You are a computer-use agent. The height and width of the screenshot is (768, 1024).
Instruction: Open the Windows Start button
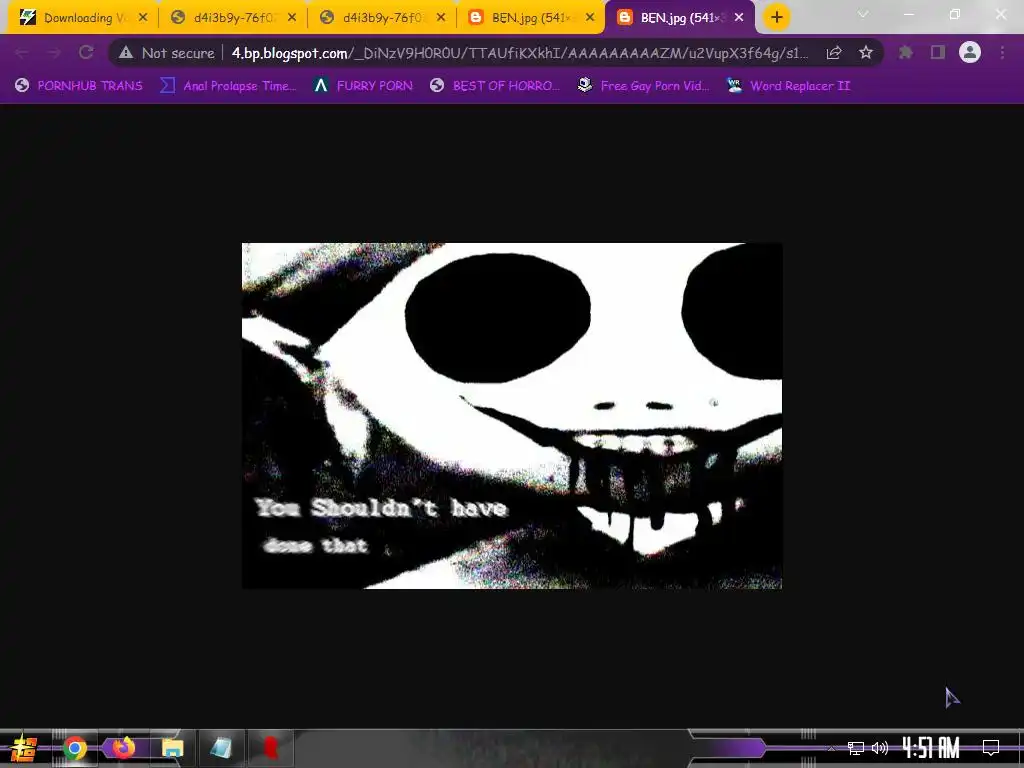[x=23, y=748]
